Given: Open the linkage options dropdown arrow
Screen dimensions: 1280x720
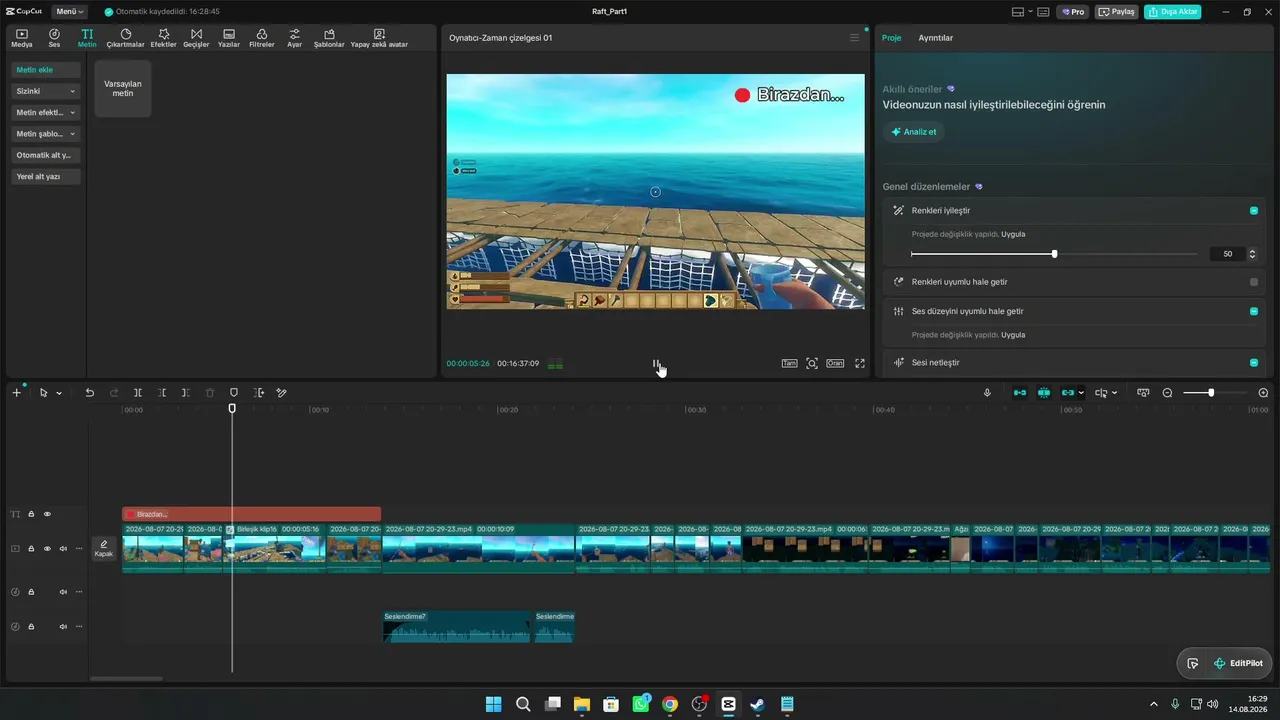Looking at the screenshot, I should (1081, 393).
